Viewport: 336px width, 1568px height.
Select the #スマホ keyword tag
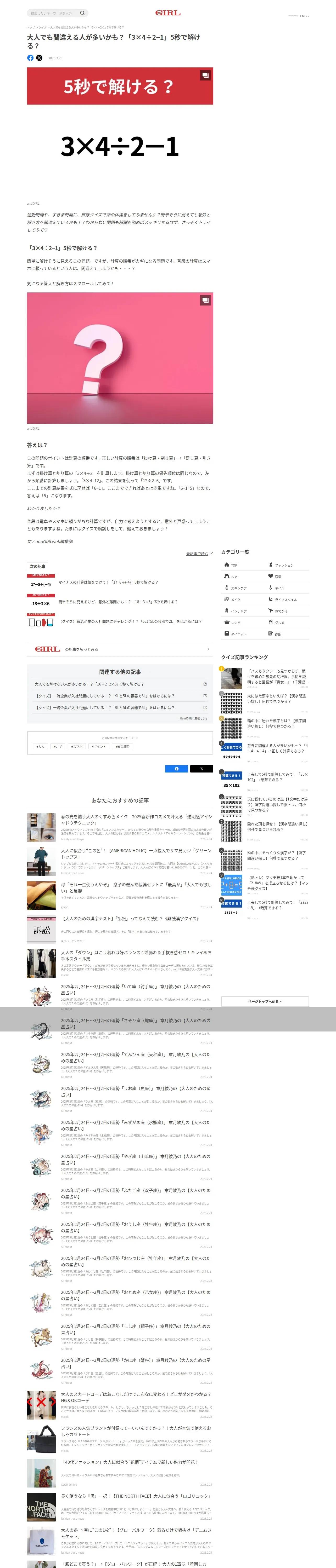(77, 746)
